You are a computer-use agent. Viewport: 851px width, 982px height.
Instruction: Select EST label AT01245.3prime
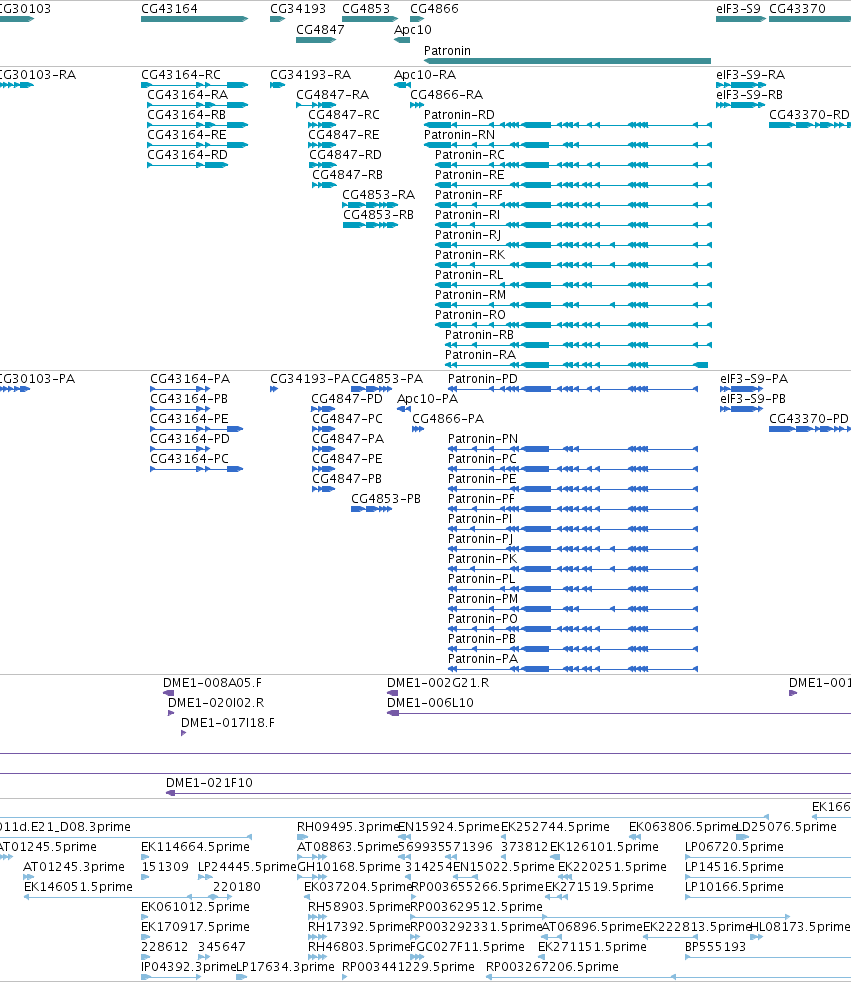click(x=74, y=867)
